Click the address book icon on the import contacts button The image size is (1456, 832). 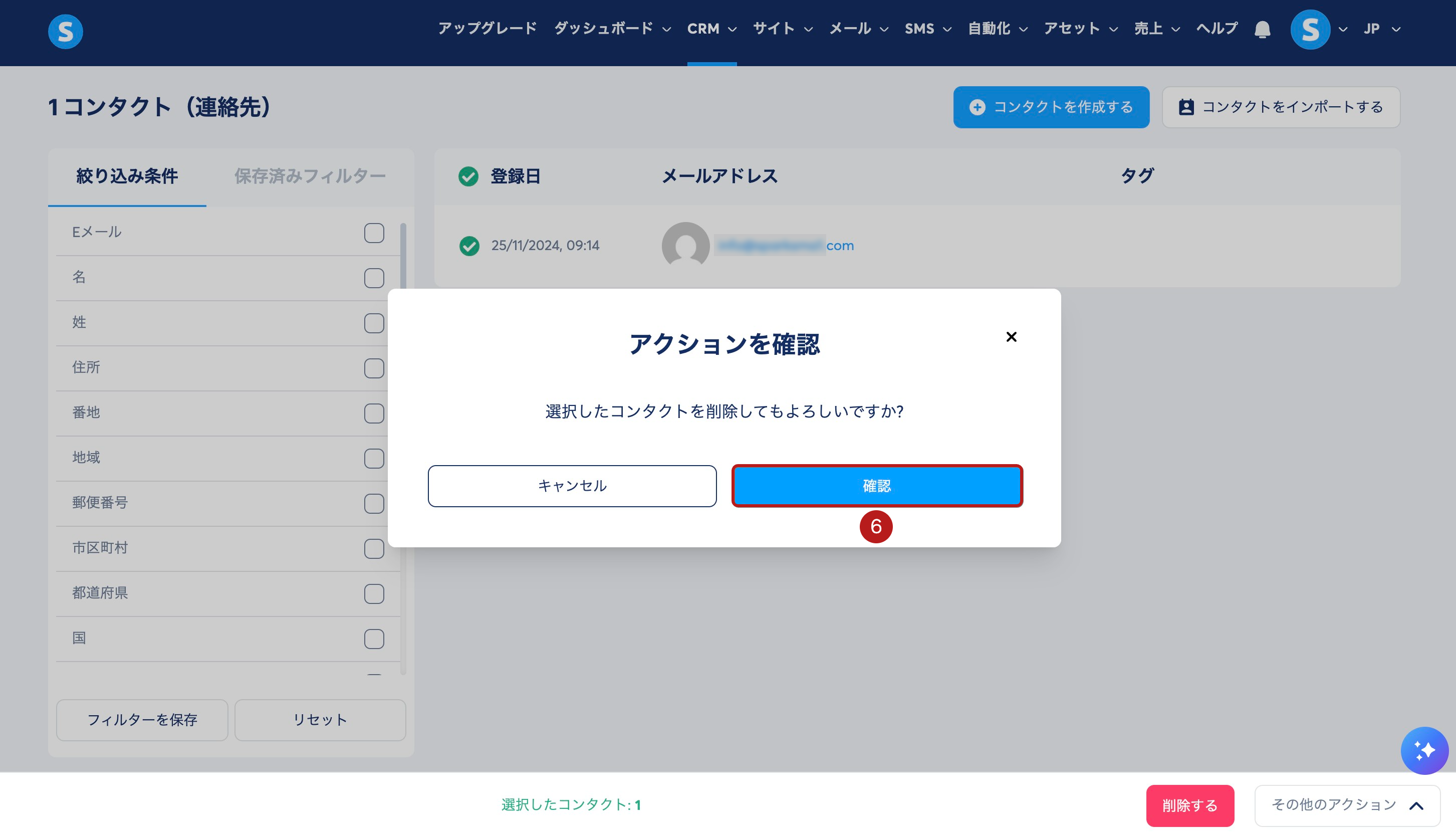click(1186, 107)
